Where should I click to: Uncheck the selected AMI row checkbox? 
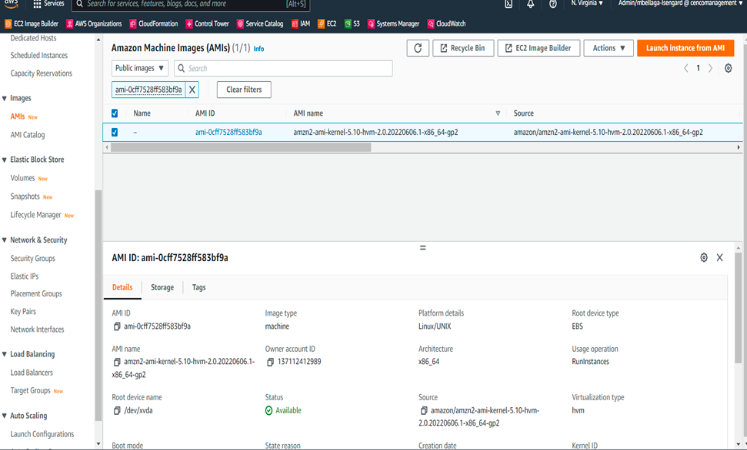click(x=114, y=132)
